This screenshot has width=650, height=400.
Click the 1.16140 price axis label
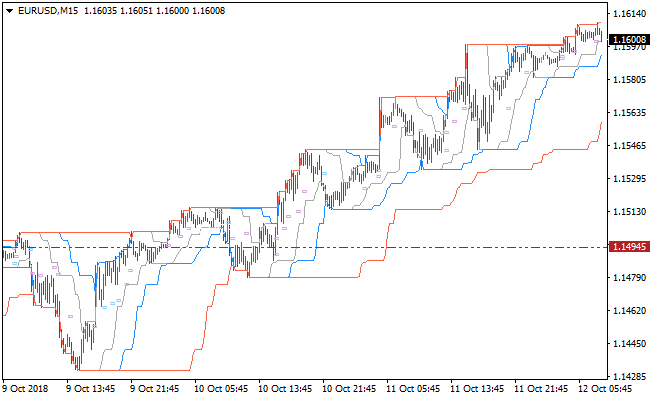pos(629,14)
